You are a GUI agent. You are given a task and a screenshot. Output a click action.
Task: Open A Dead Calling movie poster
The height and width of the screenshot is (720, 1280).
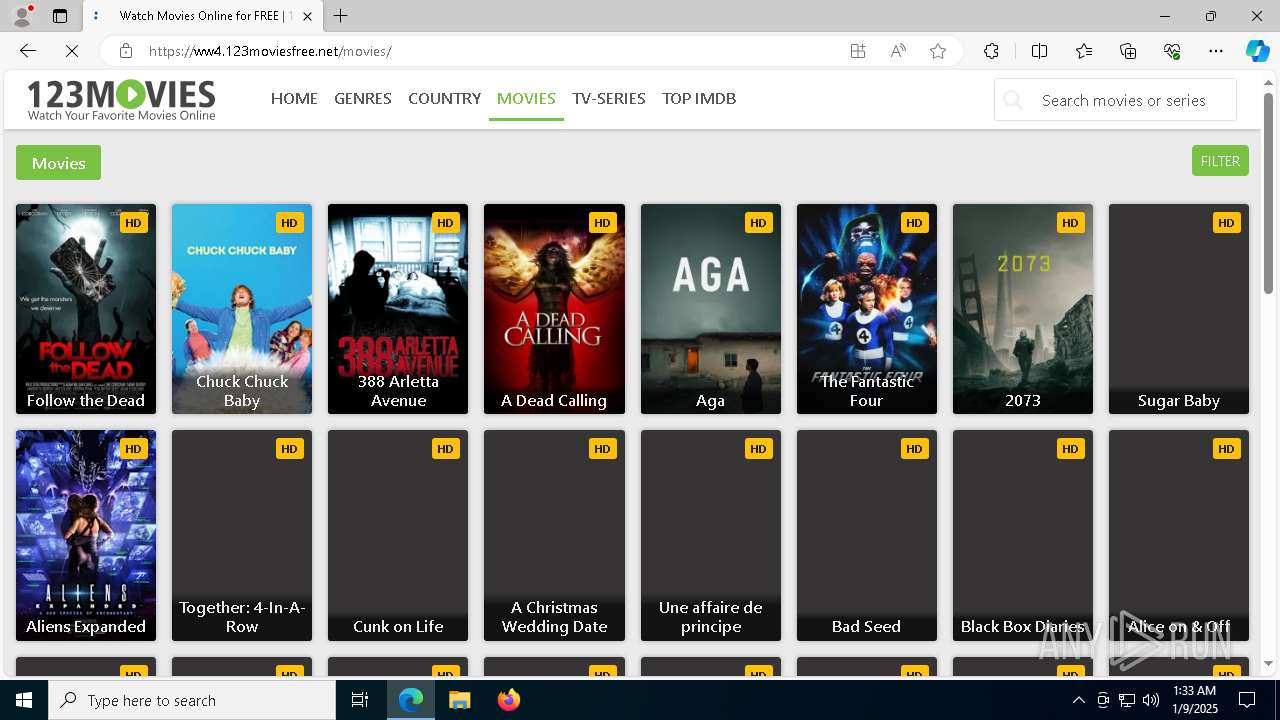click(x=554, y=309)
